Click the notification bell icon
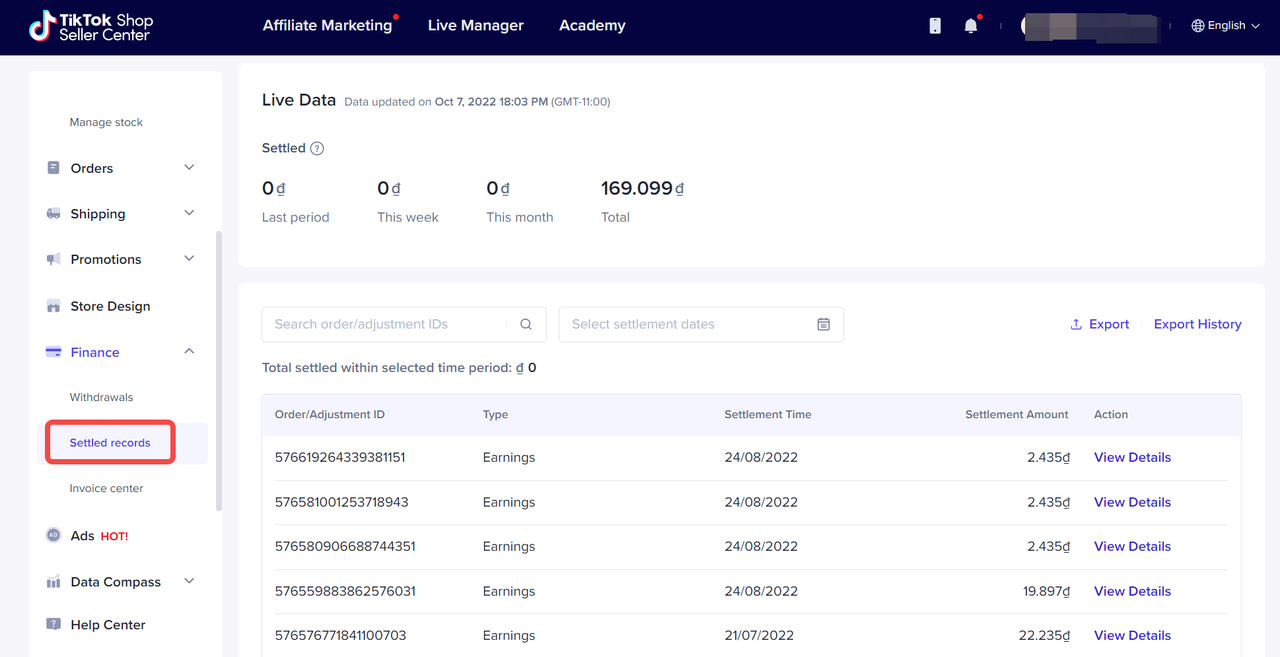 (x=970, y=26)
